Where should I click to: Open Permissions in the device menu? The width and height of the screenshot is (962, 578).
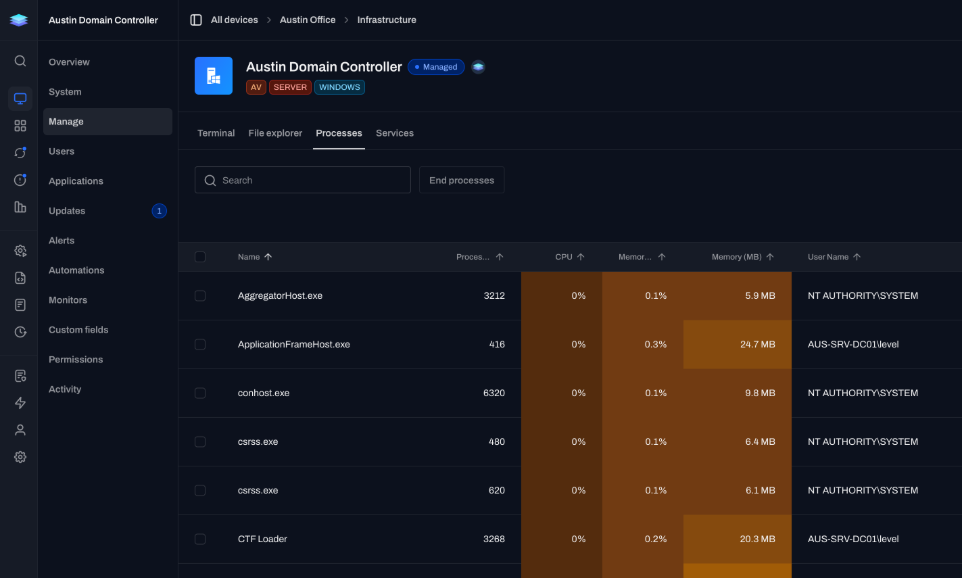pyautogui.click(x=107, y=360)
